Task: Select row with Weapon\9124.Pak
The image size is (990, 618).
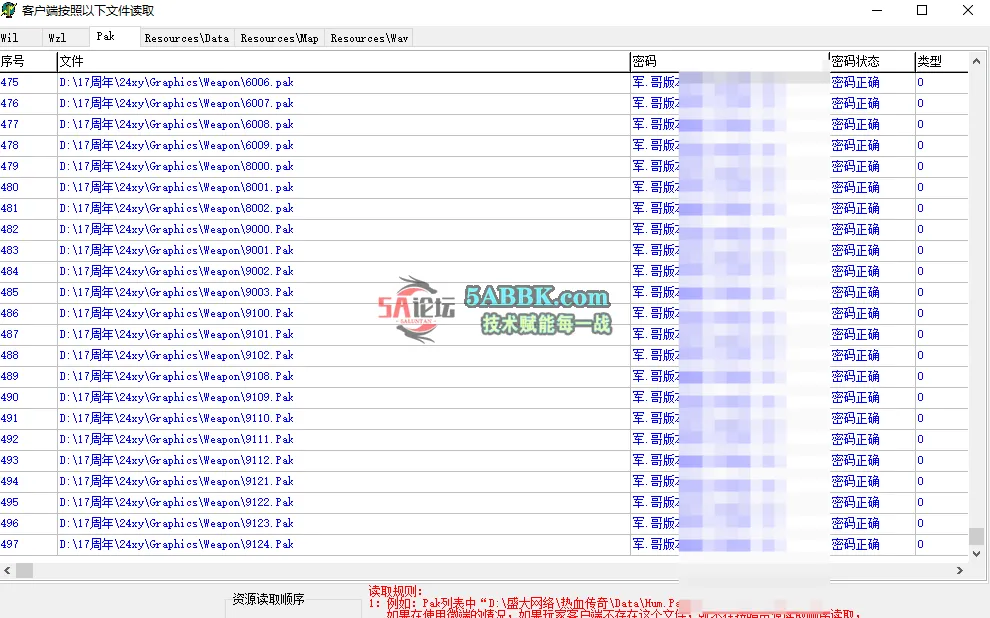Action: pyautogui.click(x=484, y=544)
